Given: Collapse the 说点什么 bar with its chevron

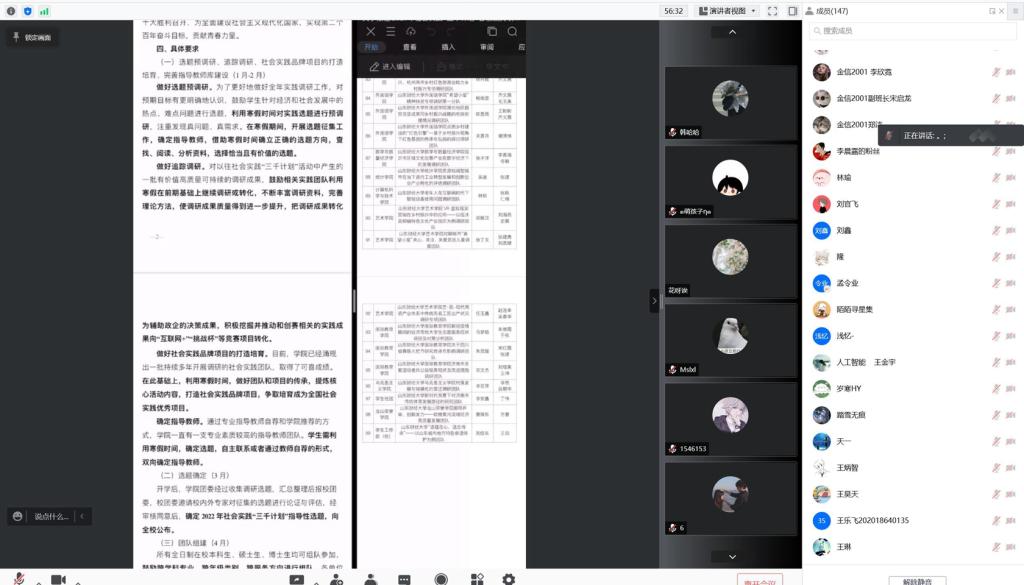Looking at the screenshot, I should 82,516.
